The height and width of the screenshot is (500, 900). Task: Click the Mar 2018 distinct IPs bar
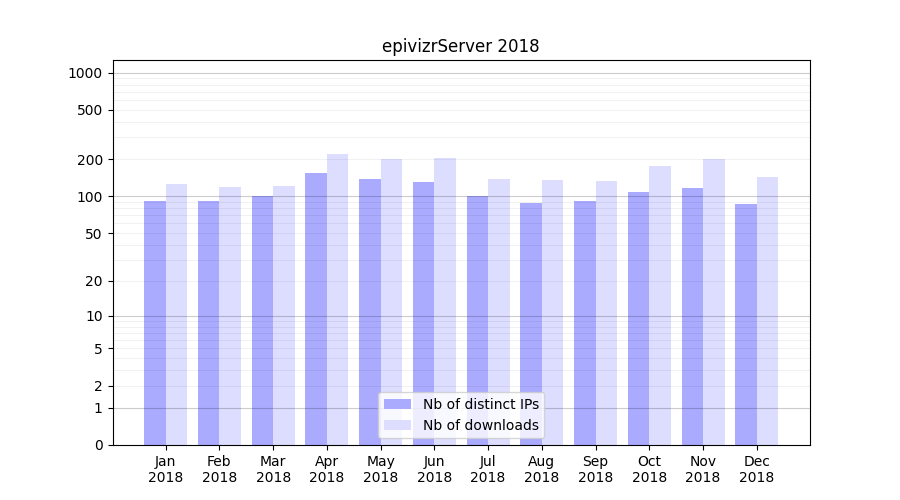tap(262, 320)
